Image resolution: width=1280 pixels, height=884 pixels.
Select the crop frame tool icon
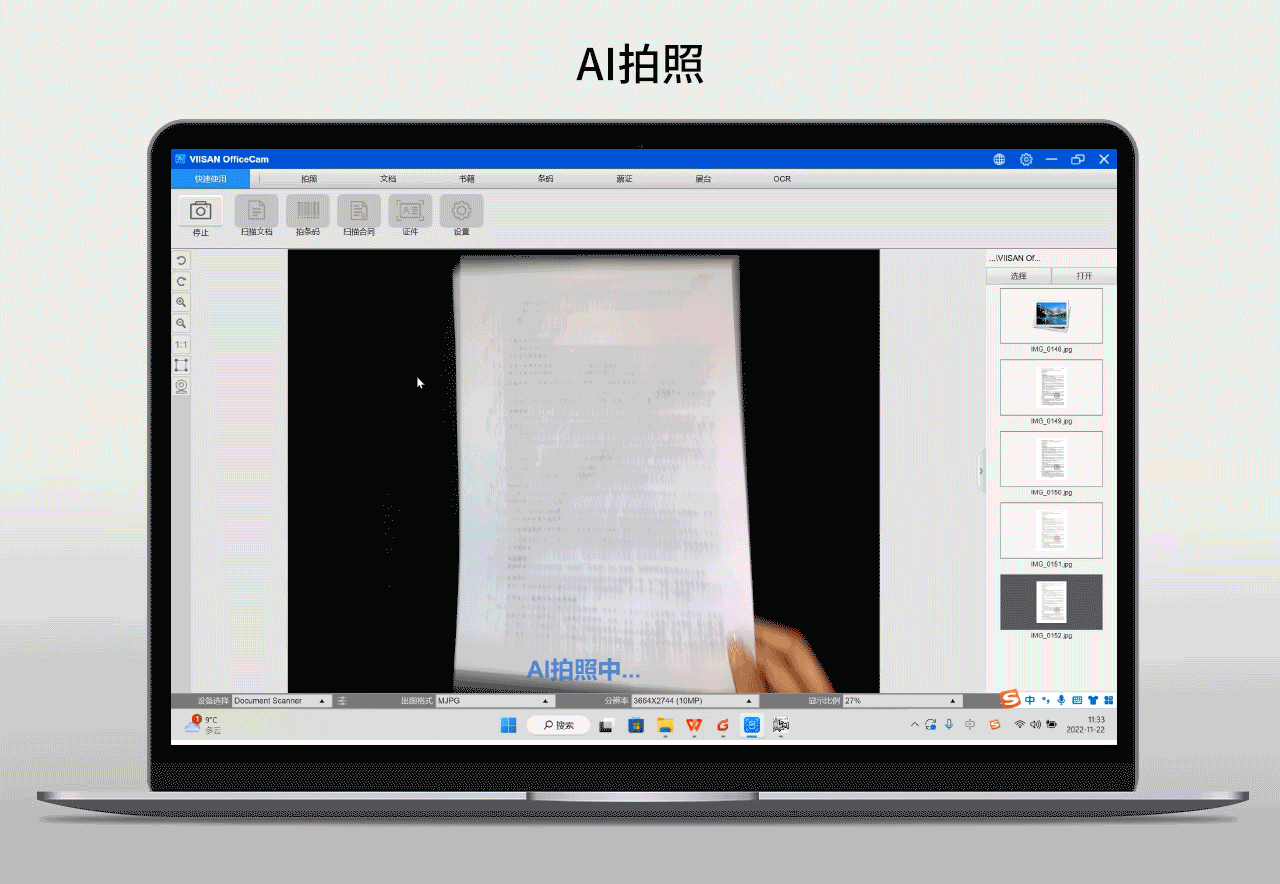point(181,365)
